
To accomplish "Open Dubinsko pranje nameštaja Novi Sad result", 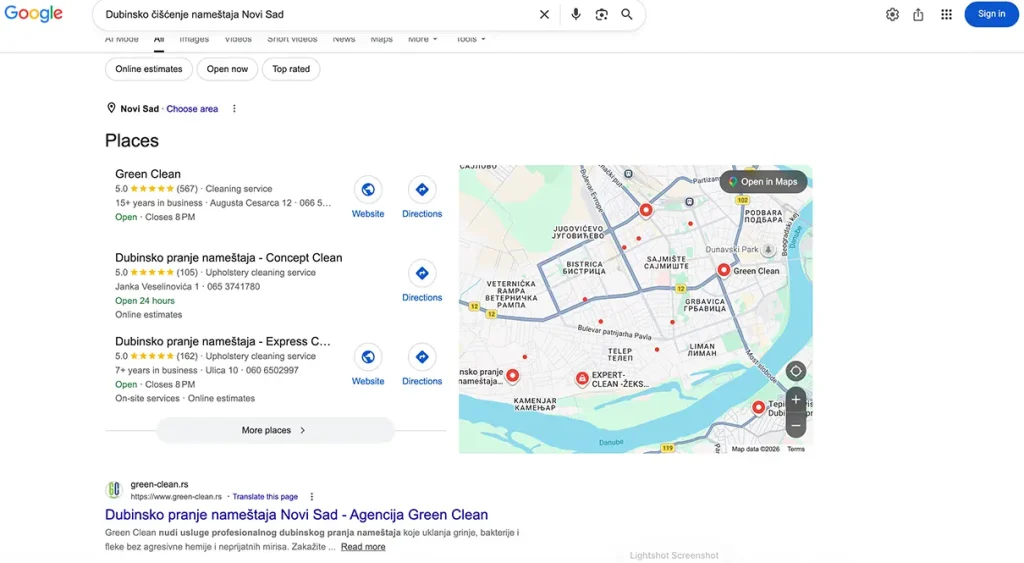I will point(296,515).
